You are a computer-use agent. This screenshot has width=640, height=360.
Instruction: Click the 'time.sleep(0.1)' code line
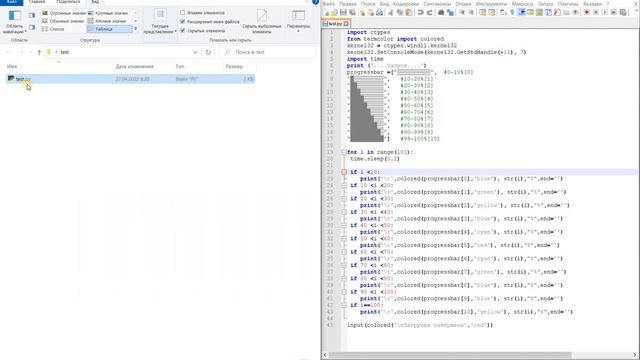point(375,159)
